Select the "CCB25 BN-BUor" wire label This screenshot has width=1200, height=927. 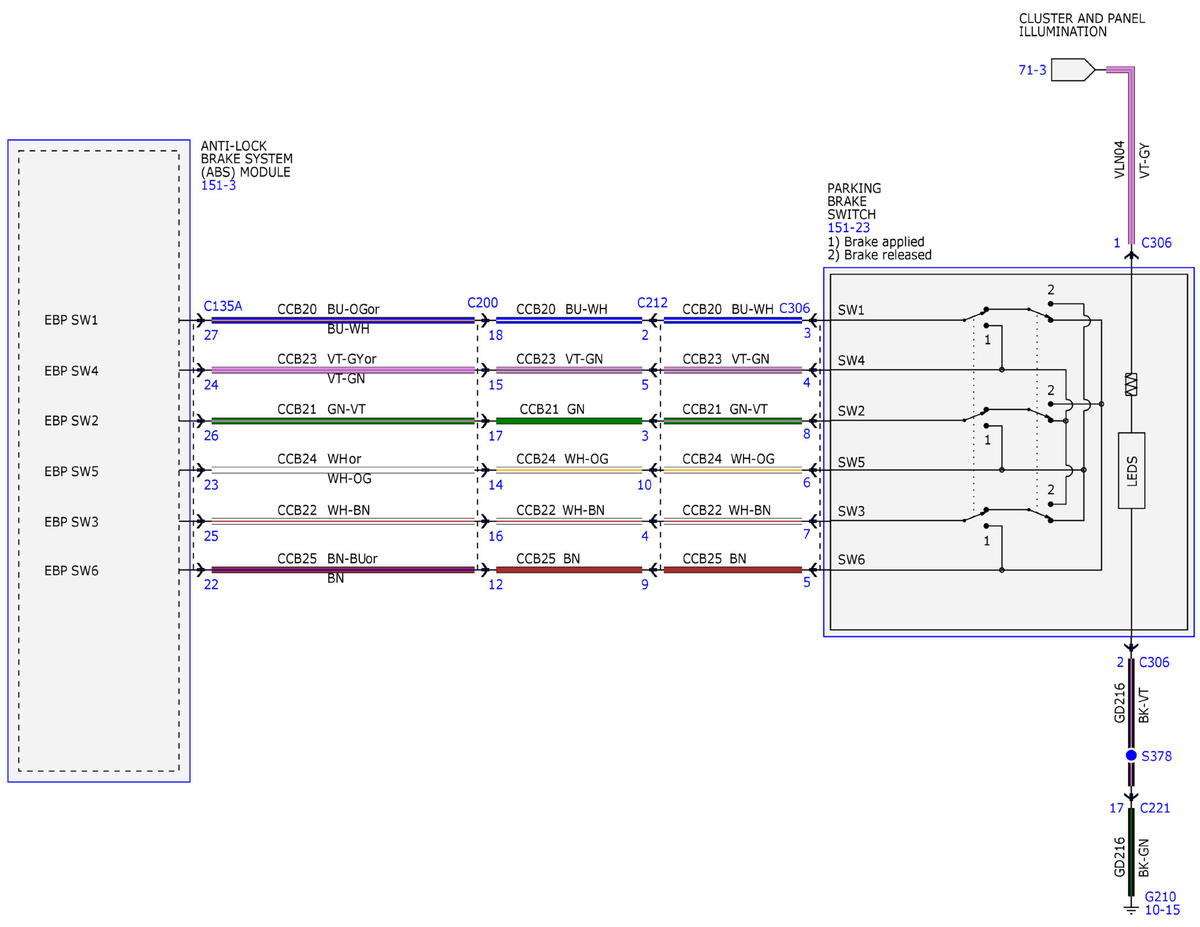click(x=328, y=559)
